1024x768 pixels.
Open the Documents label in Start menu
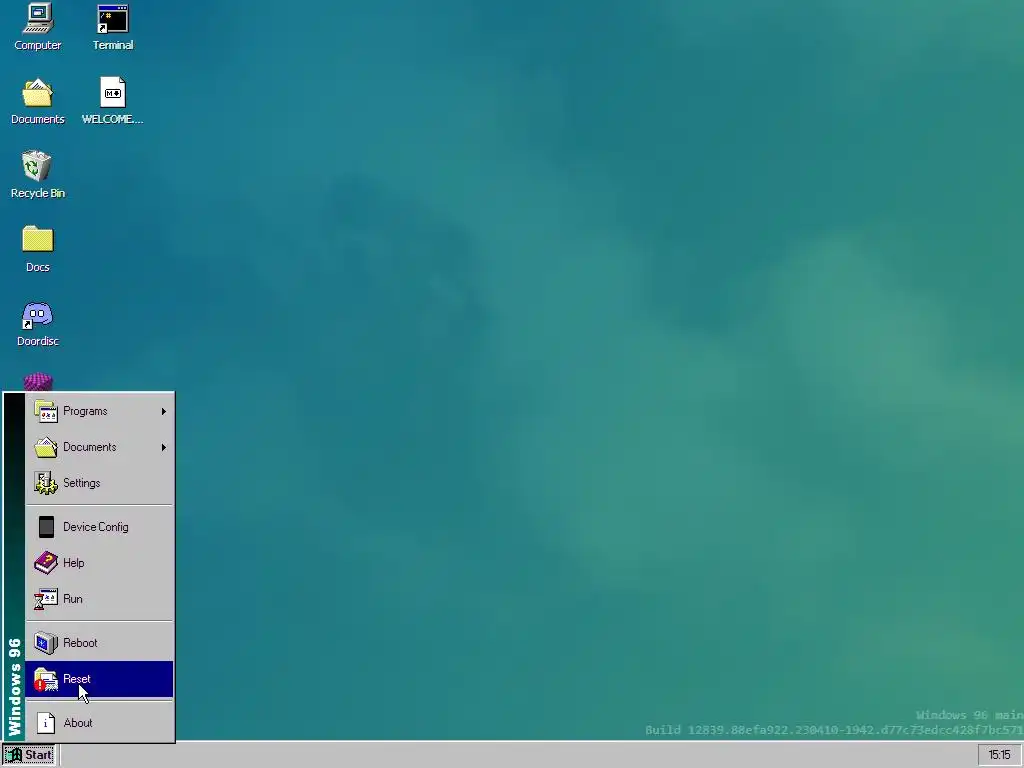(x=89, y=447)
